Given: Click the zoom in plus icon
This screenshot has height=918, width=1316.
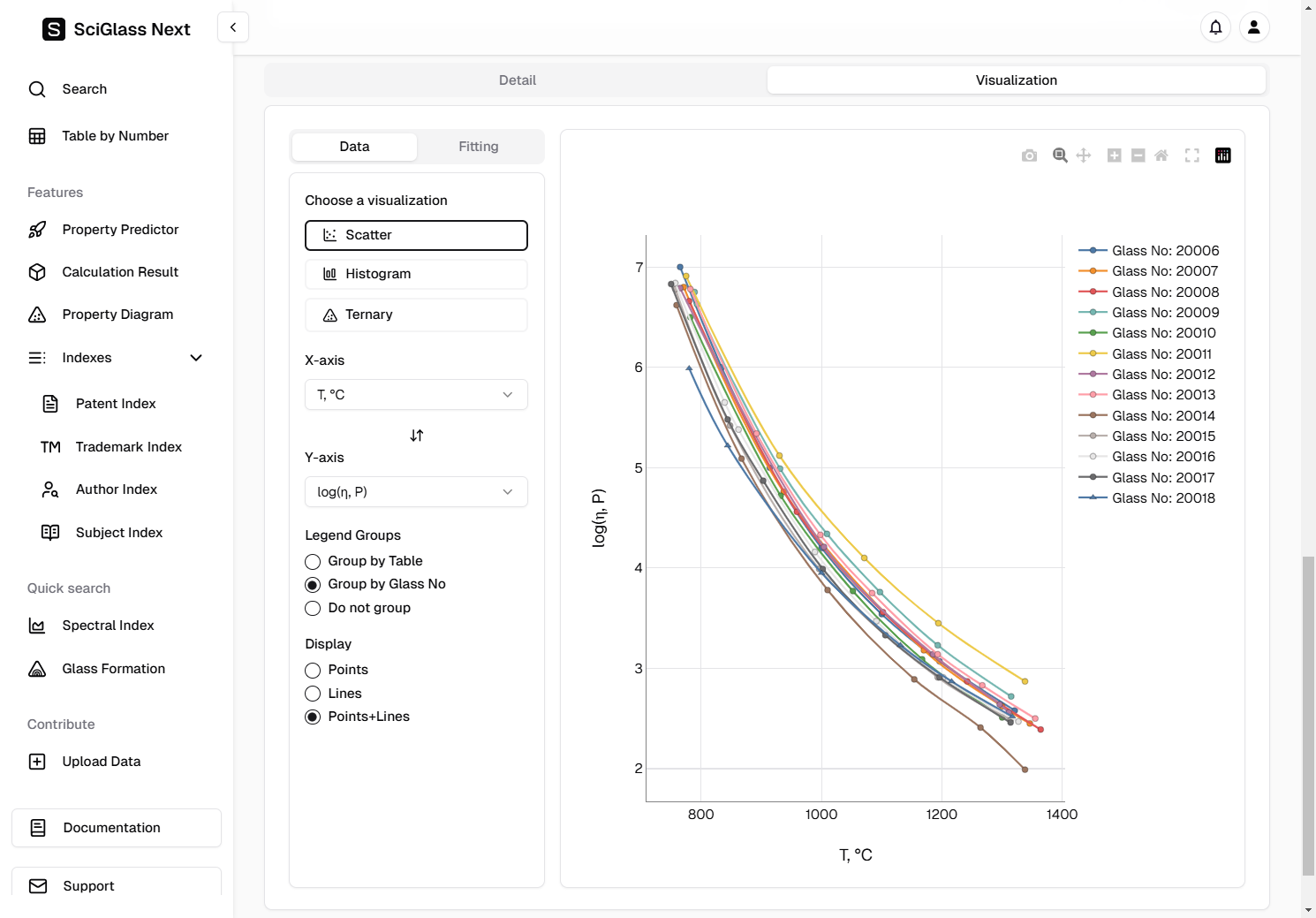Looking at the screenshot, I should pyautogui.click(x=1115, y=156).
